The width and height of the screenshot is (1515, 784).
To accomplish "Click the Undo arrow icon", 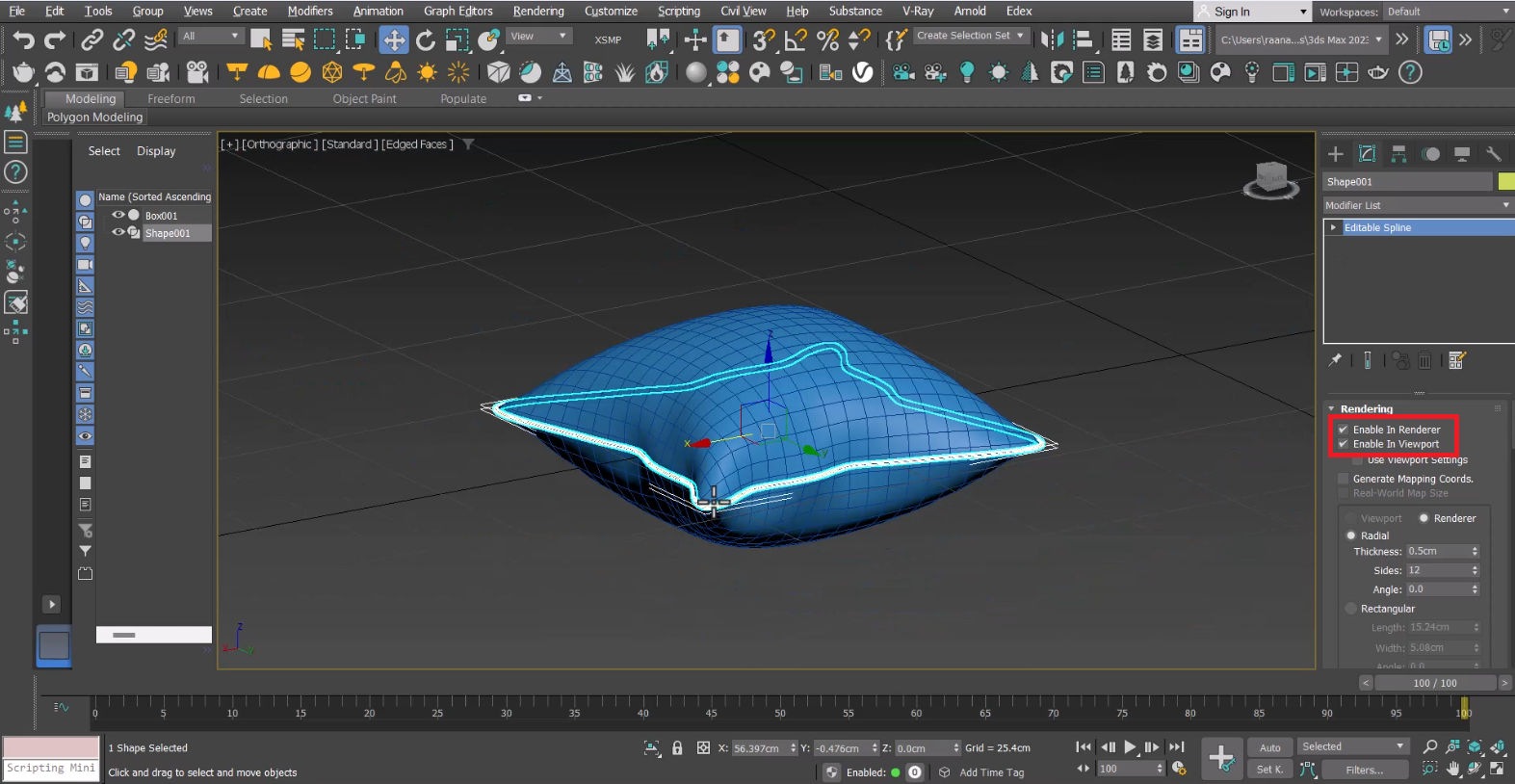I will pyautogui.click(x=23, y=39).
